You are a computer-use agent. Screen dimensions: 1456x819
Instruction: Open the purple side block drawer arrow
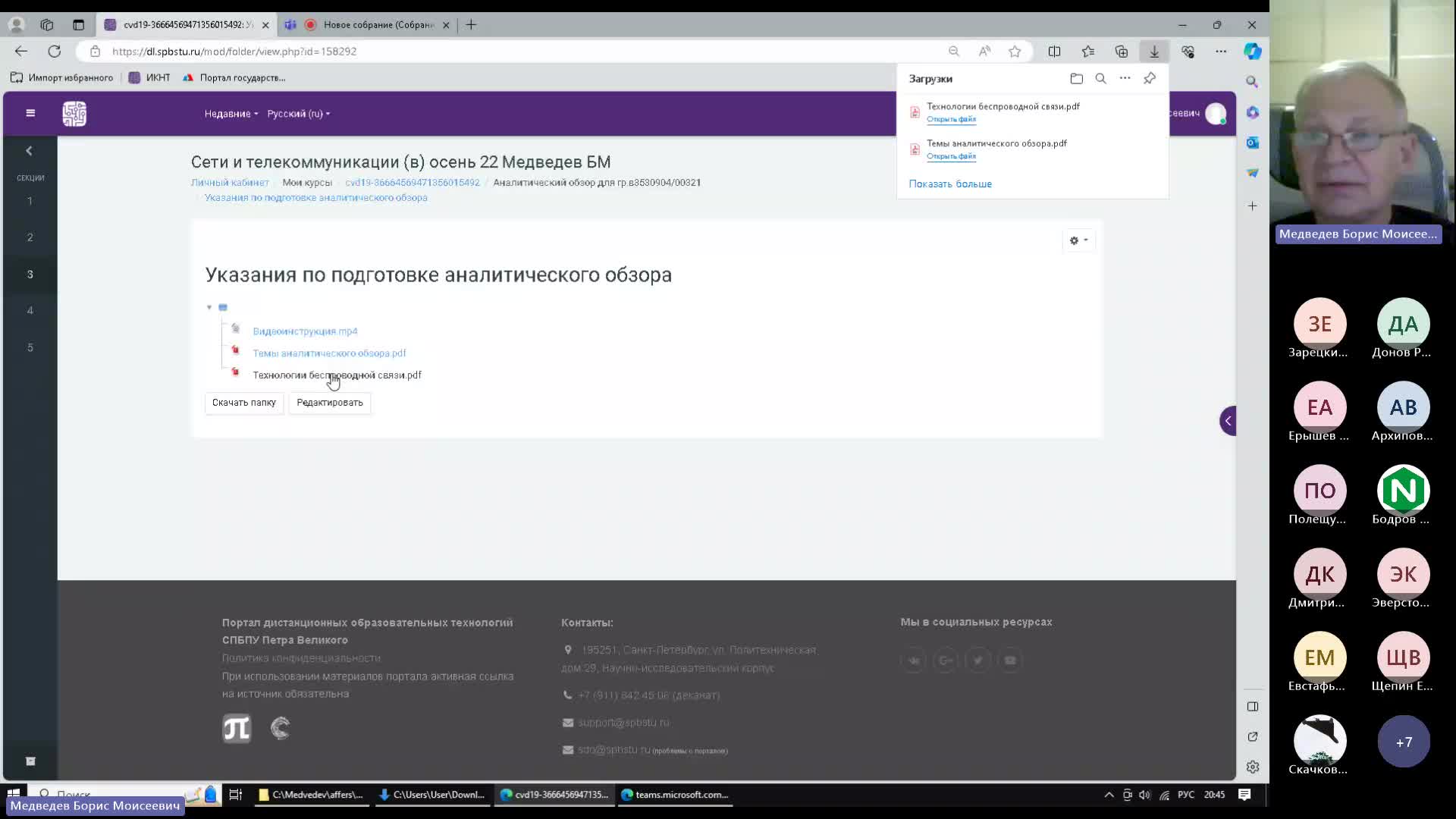tap(1228, 421)
